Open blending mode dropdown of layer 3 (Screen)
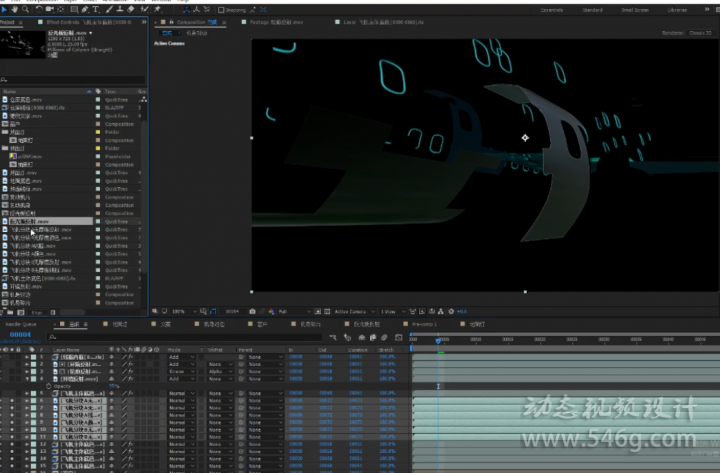720x473 pixels. point(182,372)
